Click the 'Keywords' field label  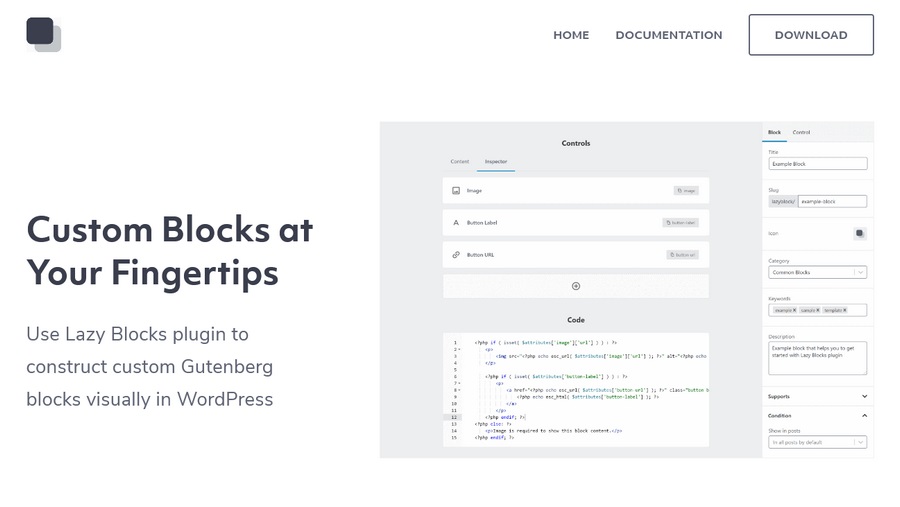[x=779, y=299]
